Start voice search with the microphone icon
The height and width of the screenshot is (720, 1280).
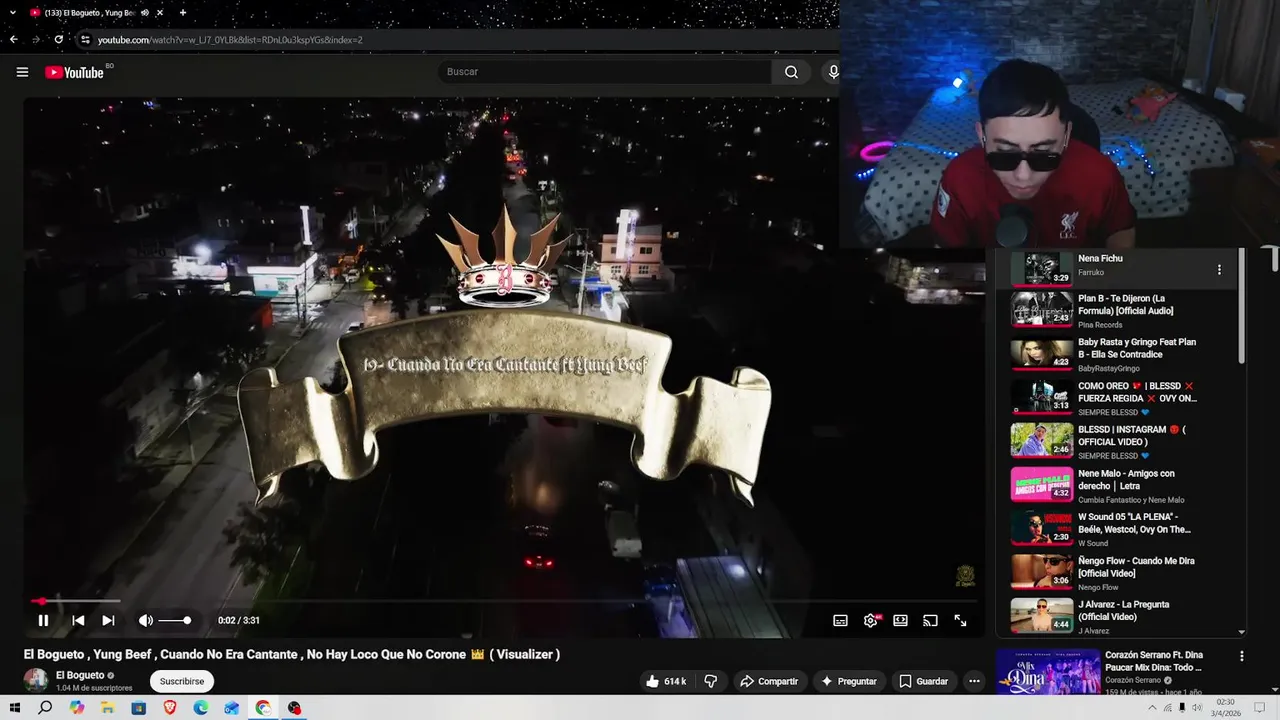[832, 72]
